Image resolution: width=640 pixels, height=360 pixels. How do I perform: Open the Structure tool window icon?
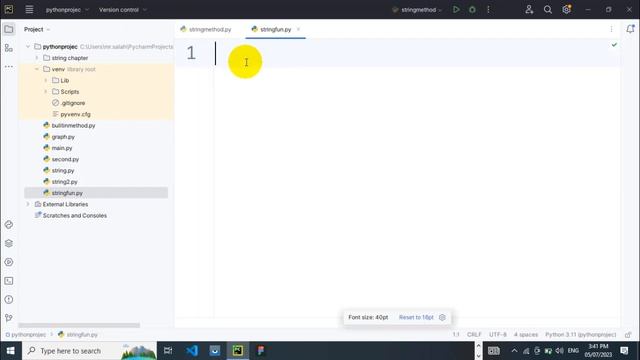[x=9, y=48]
